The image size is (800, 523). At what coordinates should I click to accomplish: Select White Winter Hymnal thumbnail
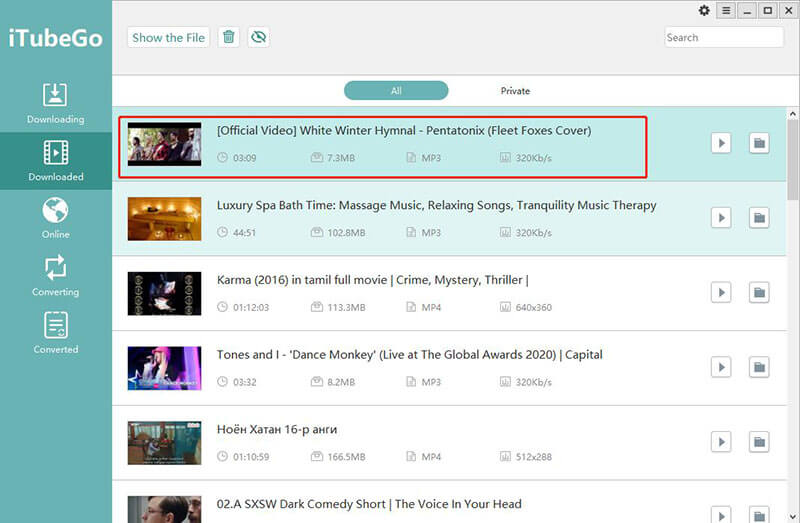pyautogui.click(x=164, y=144)
